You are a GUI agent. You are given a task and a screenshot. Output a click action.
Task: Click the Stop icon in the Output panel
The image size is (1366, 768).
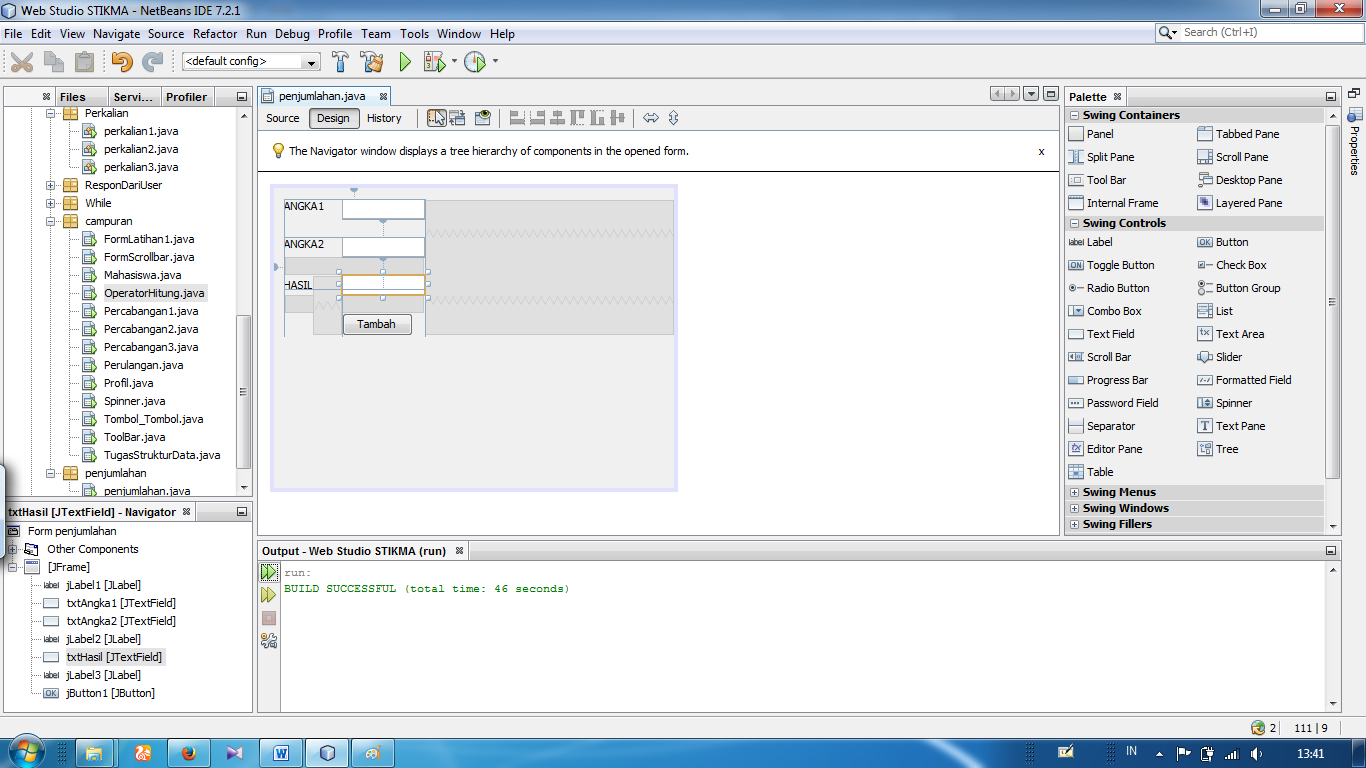point(268,617)
